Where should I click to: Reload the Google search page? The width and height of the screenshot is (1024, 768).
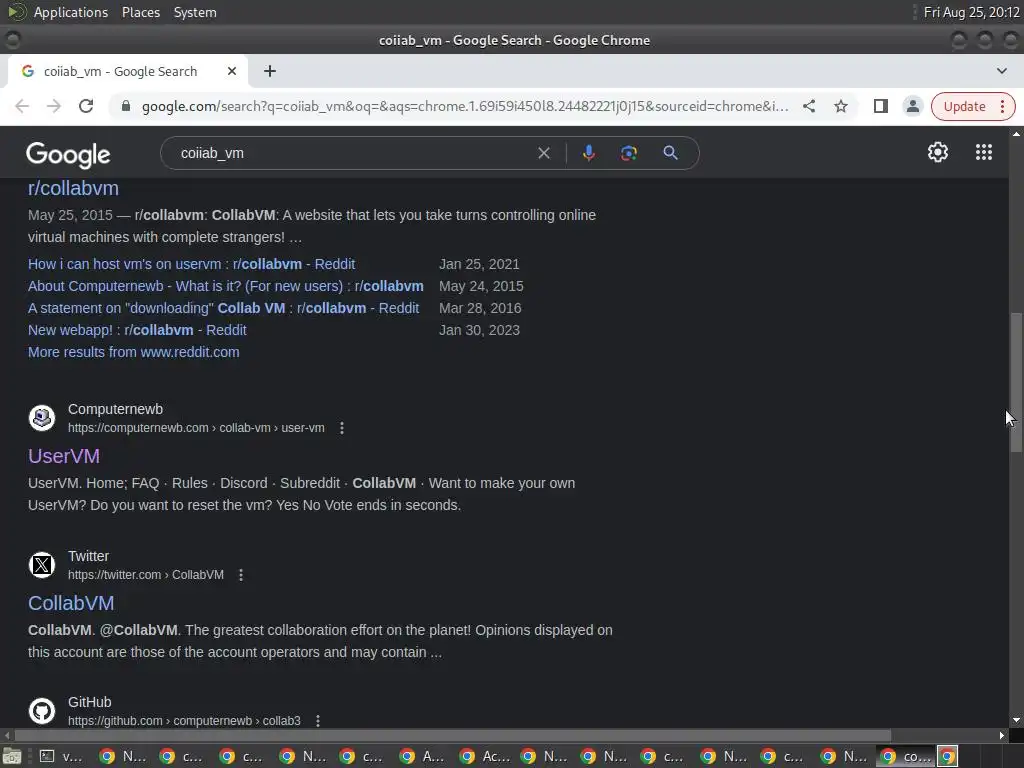coord(86,106)
